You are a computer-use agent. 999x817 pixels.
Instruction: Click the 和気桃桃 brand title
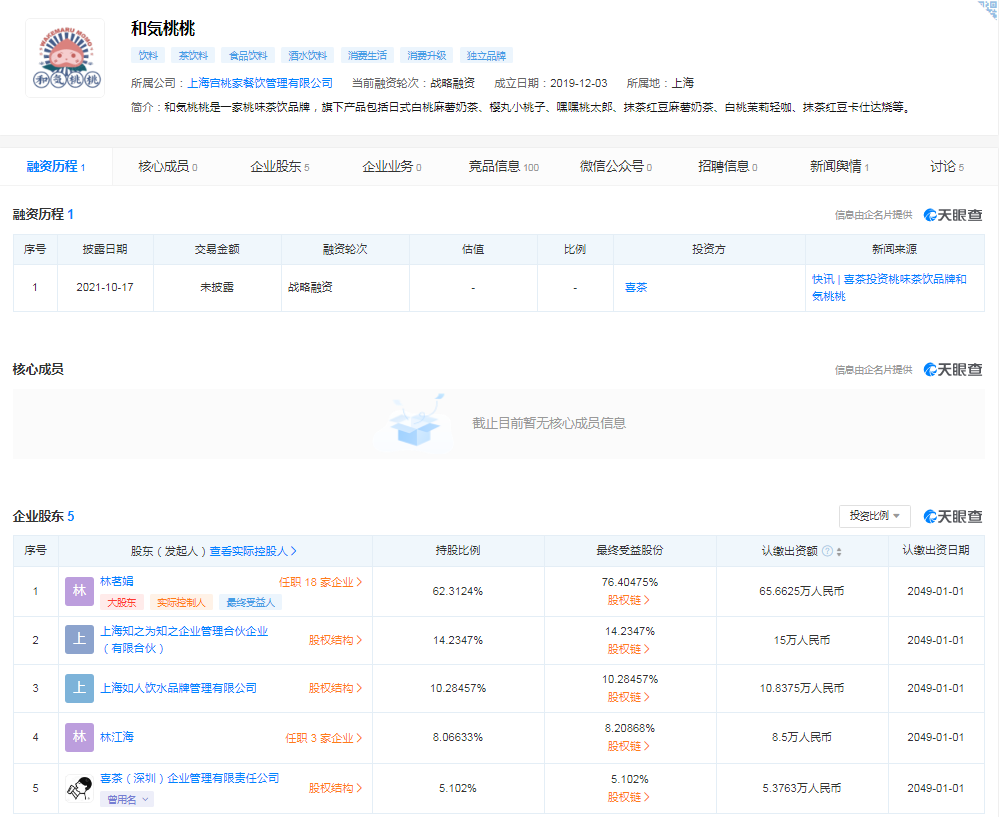point(163,29)
